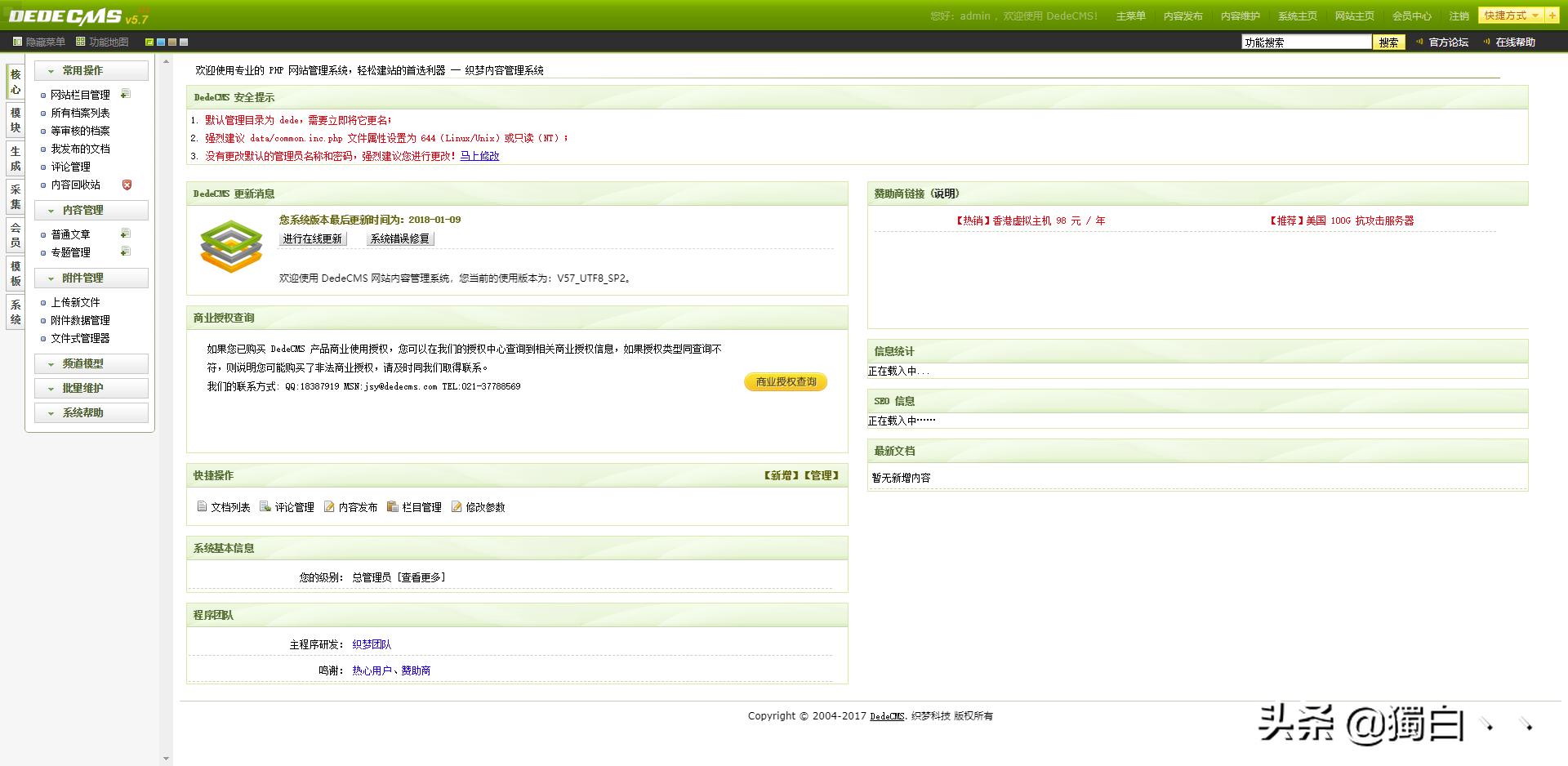The image size is (1568, 766).
Task: Open the 热心用户 link
Action: click(372, 670)
